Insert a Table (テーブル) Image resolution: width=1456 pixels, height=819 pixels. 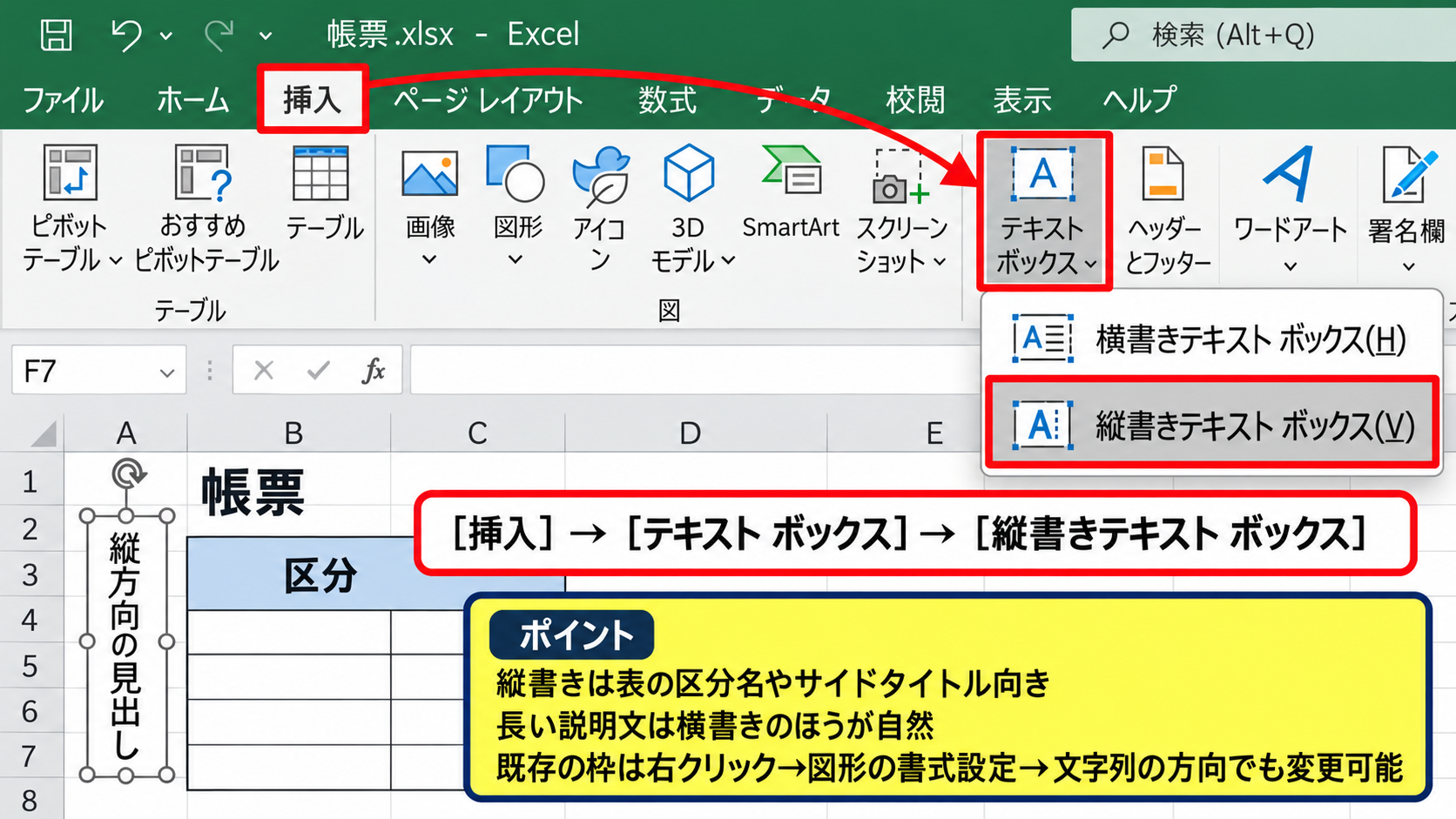click(x=324, y=195)
